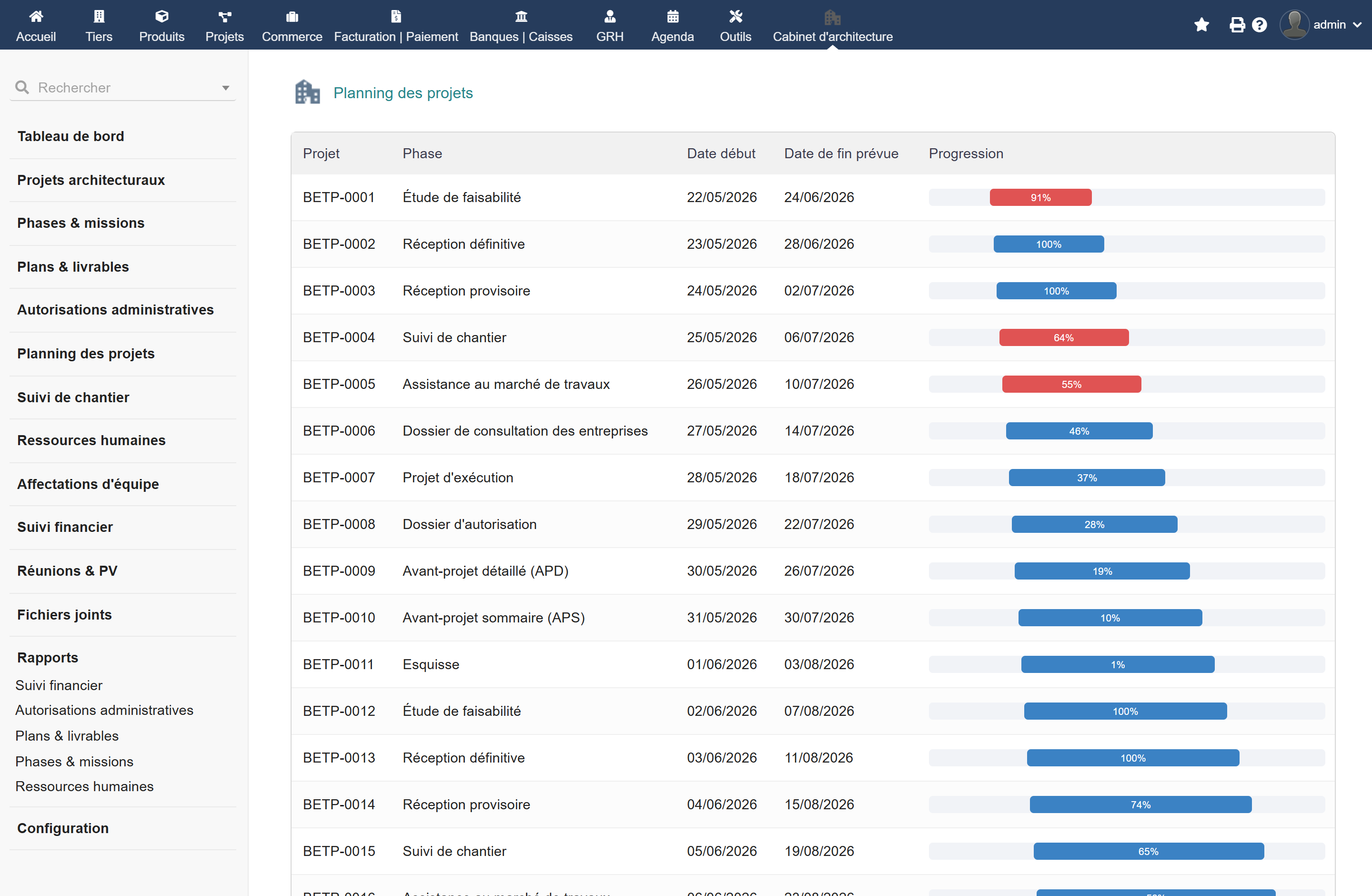Open the help question mark icon
This screenshot has height=896, width=1372.
tap(1260, 25)
